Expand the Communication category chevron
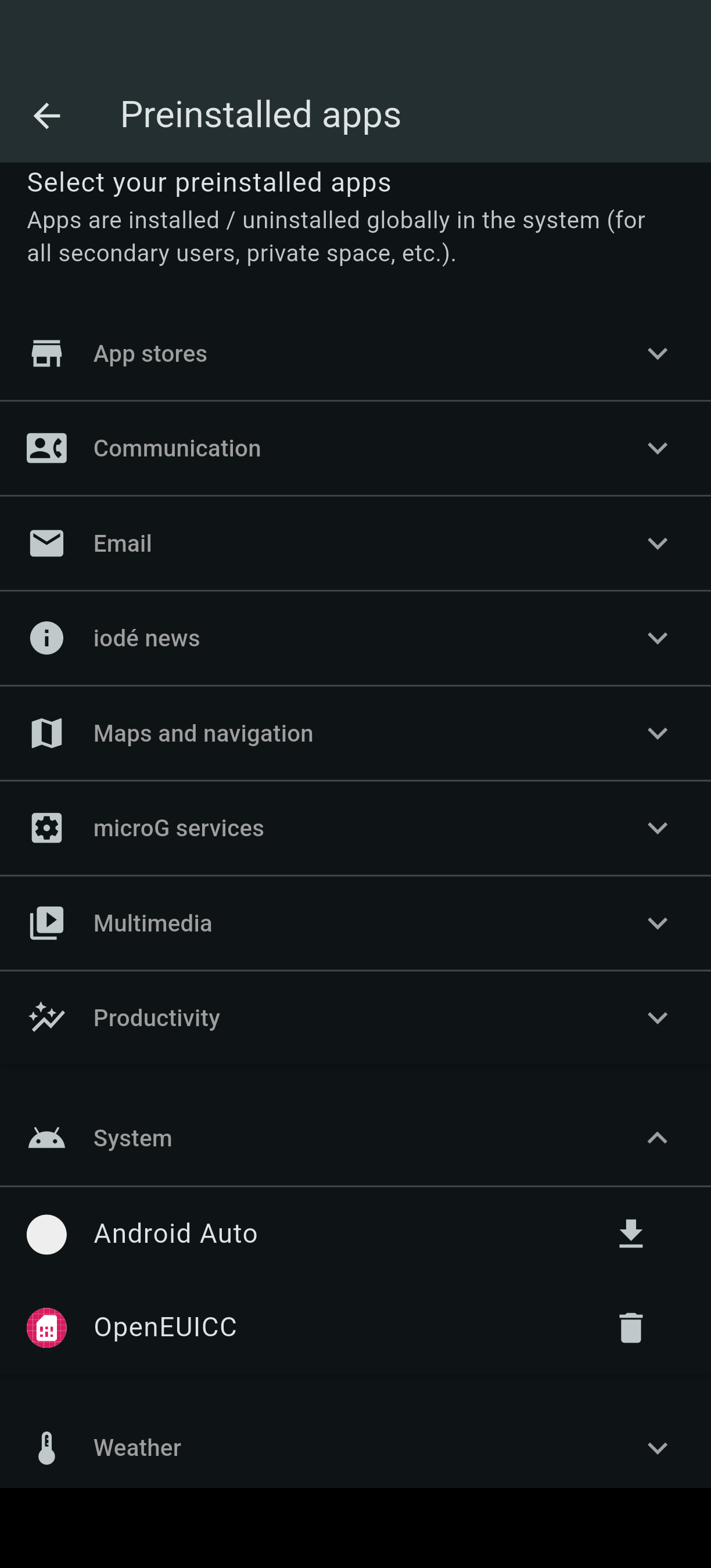Viewport: 711px width, 1568px height. click(x=658, y=448)
